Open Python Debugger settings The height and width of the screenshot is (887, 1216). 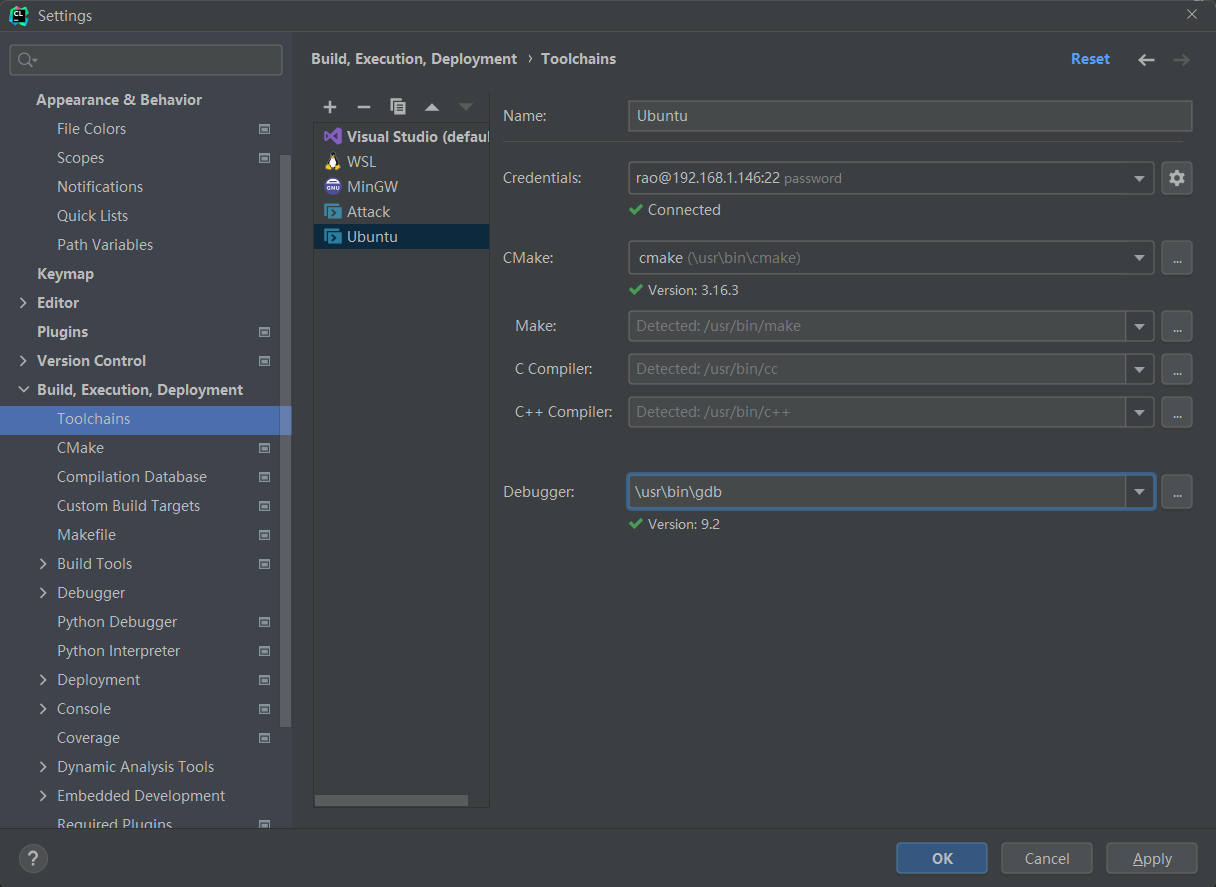pyautogui.click(x=117, y=622)
